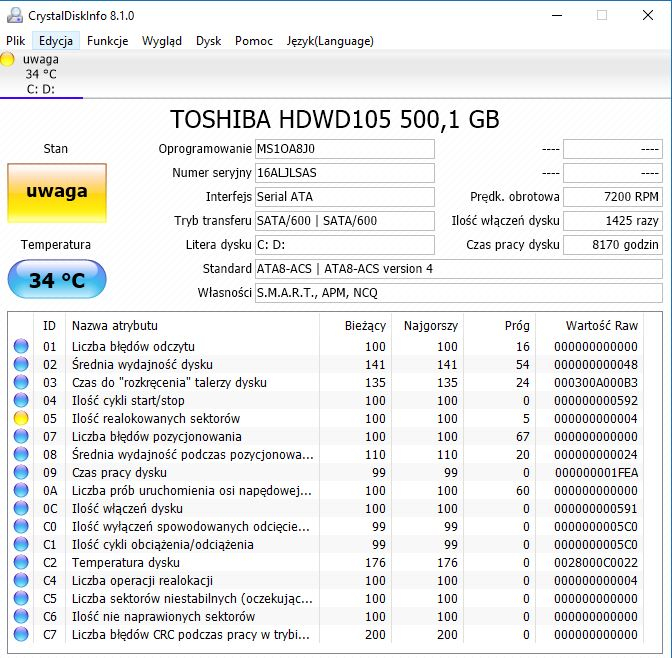
Task: Click the blue status icon for attribute C6
Action: (x=21, y=616)
